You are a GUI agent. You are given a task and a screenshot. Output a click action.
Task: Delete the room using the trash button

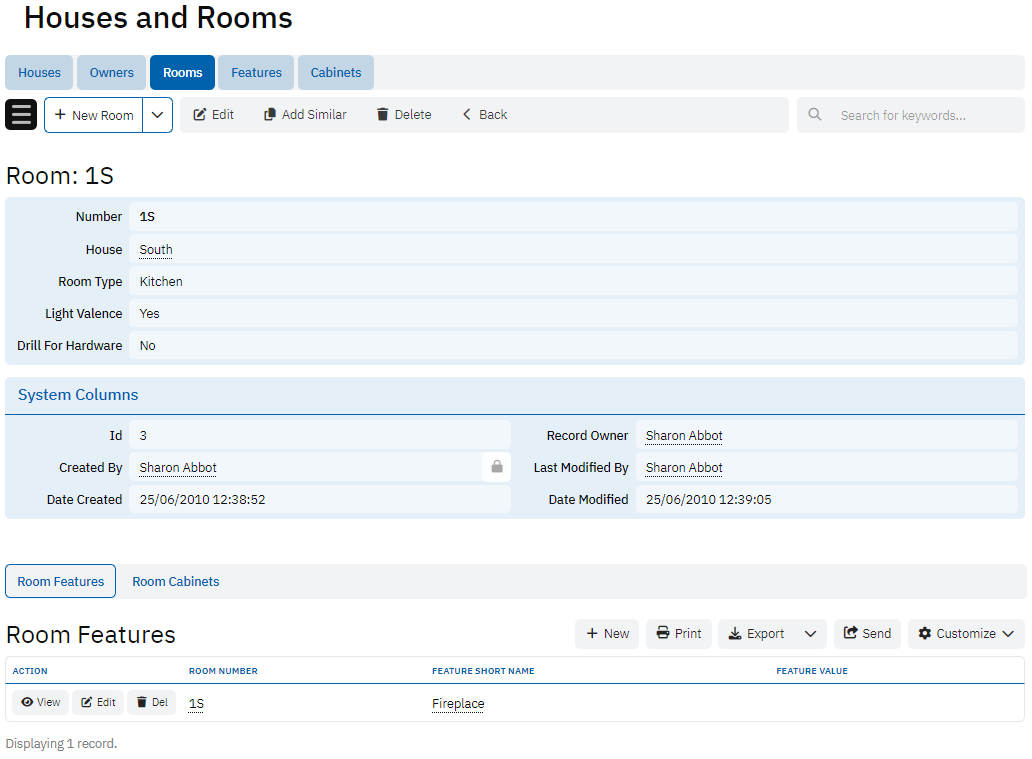click(404, 115)
